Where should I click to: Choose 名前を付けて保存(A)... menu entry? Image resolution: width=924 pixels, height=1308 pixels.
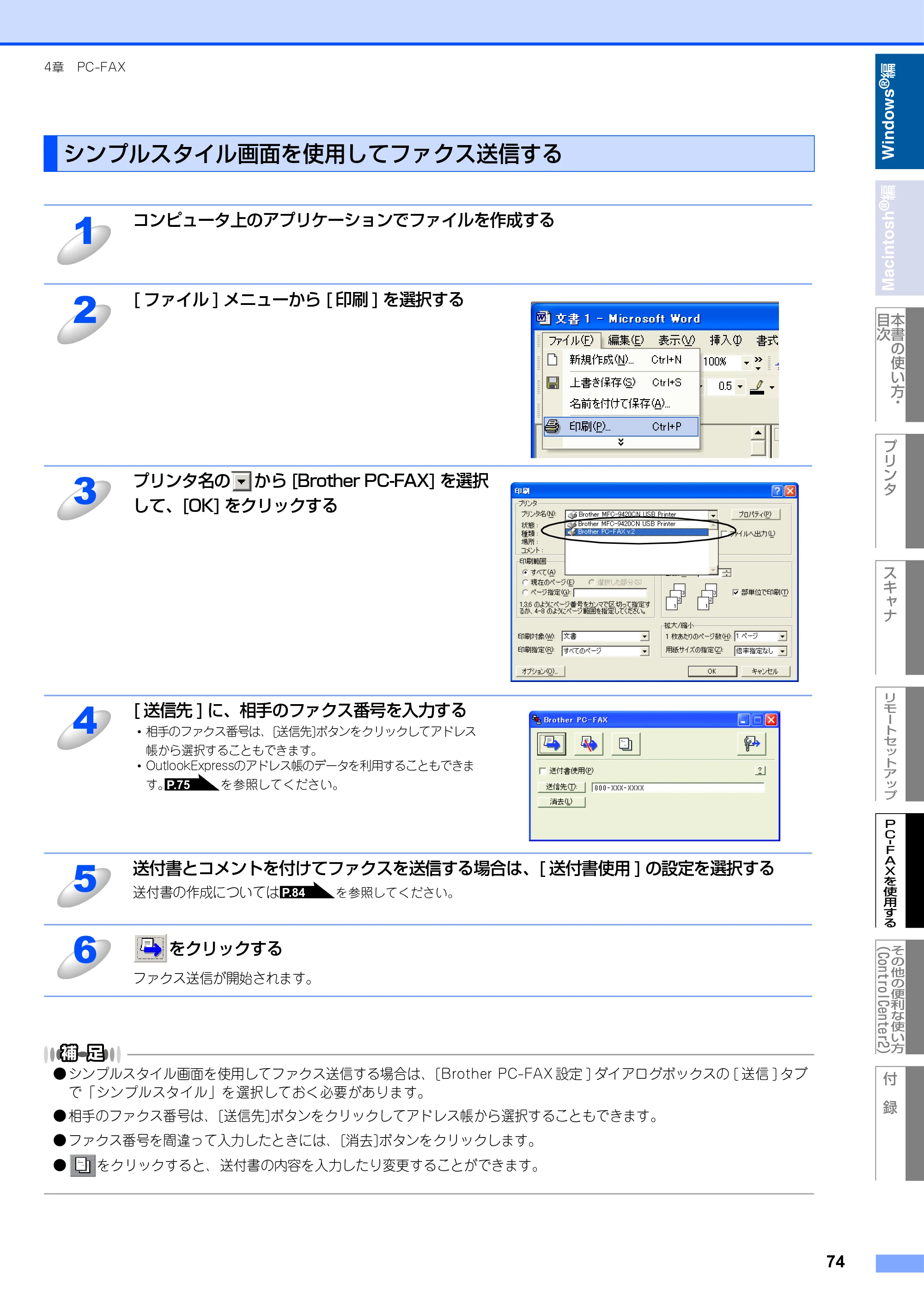coord(621,403)
